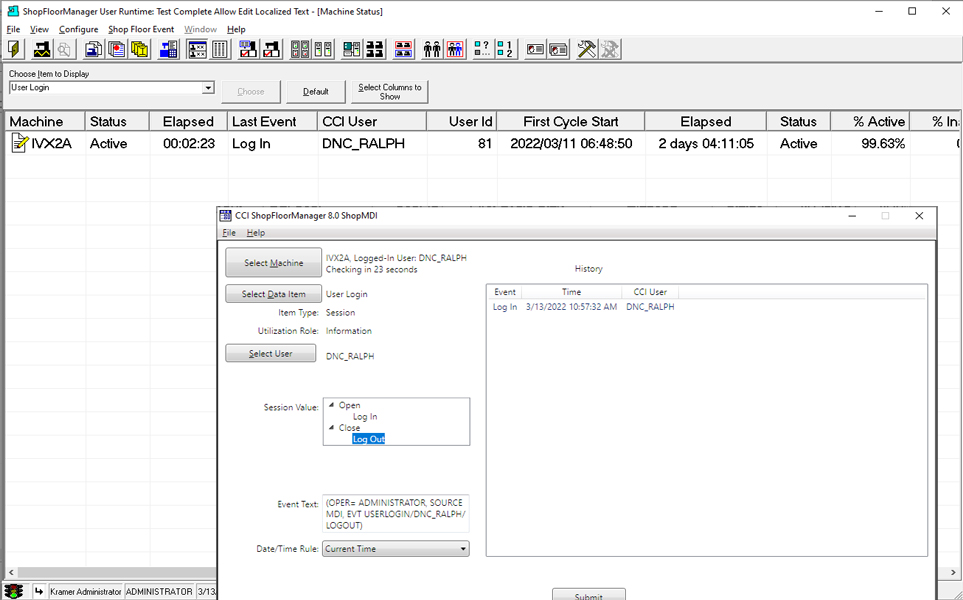Click the ShopMDI window title icon
Viewport: 963px width, 600px height.
tap(225, 216)
